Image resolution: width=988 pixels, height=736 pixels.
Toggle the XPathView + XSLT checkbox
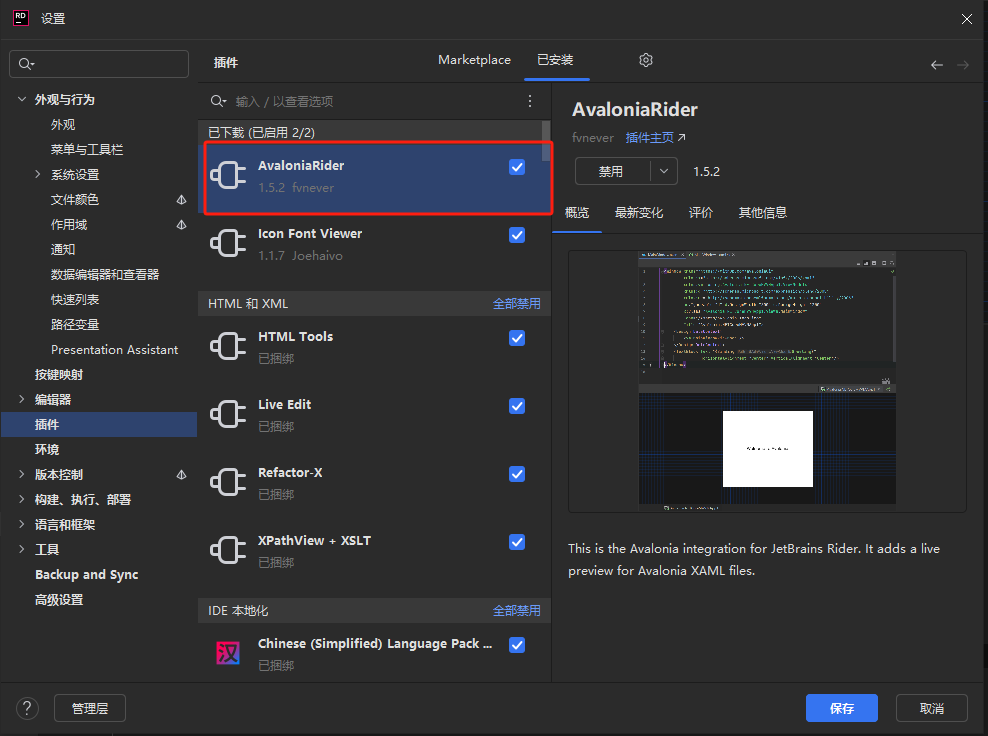coord(517,543)
